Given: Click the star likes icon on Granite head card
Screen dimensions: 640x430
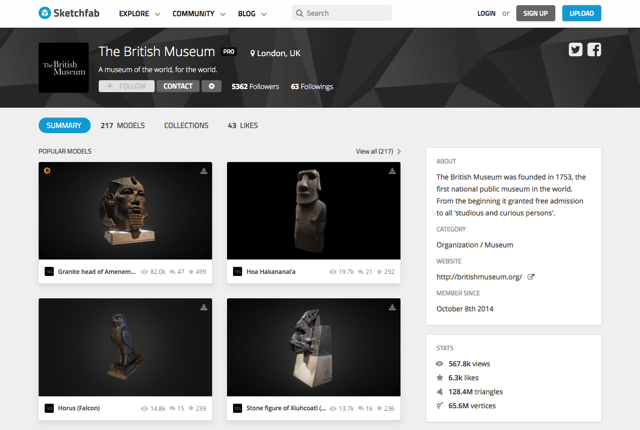Looking at the screenshot, I should (191, 271).
